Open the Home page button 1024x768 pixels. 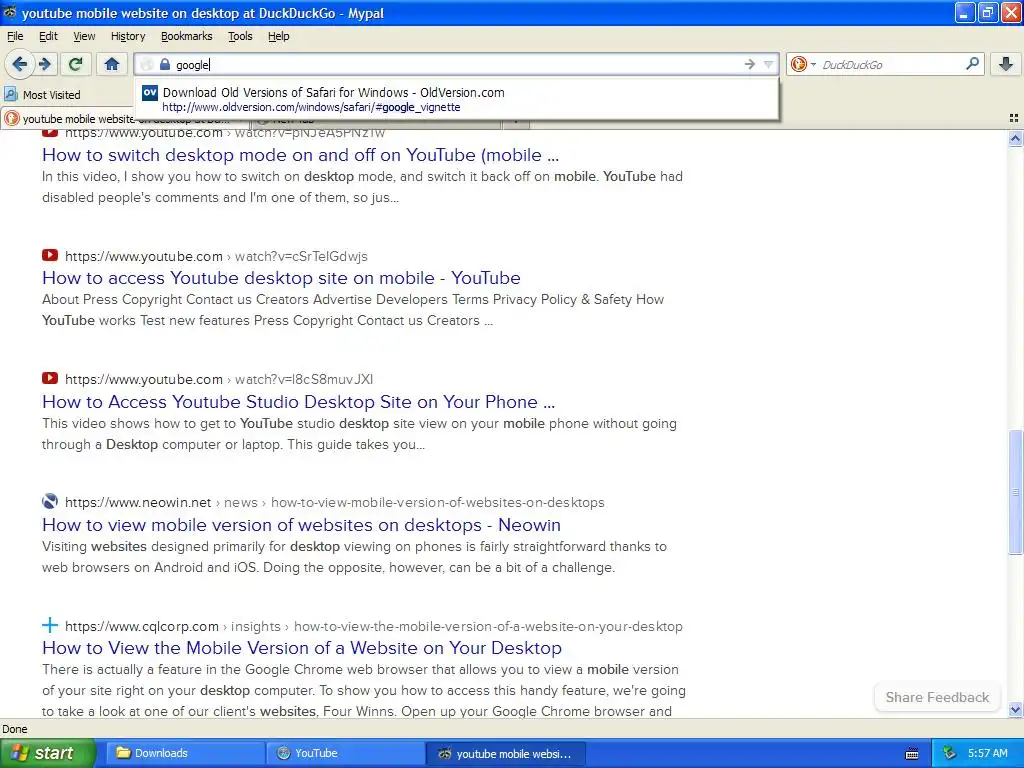[112, 64]
